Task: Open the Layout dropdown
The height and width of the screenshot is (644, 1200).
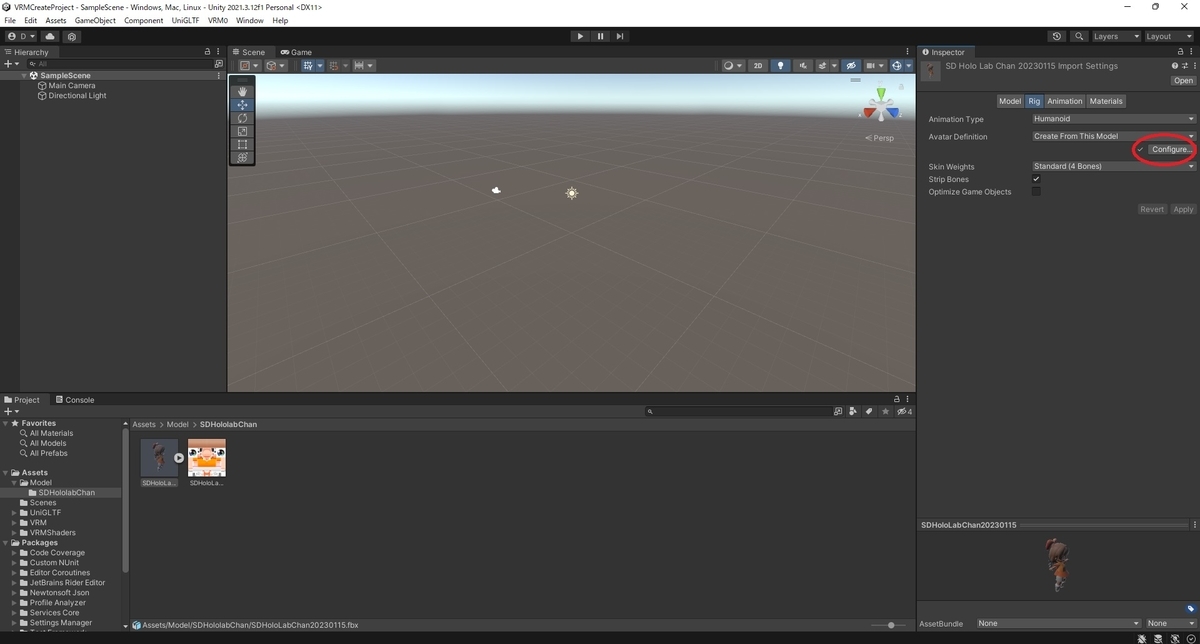Action: [x=1169, y=36]
